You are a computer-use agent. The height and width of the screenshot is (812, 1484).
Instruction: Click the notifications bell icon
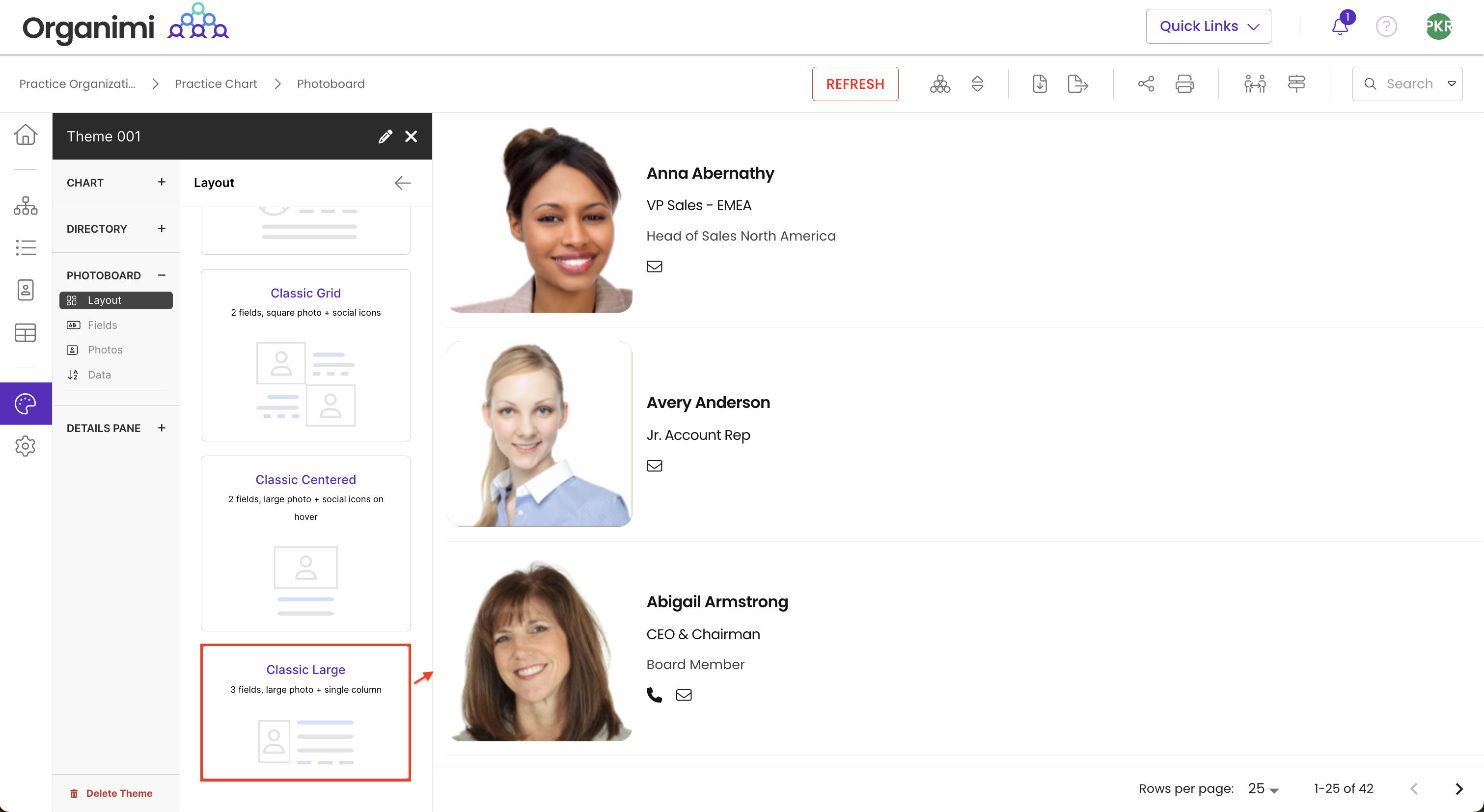[x=1340, y=27]
